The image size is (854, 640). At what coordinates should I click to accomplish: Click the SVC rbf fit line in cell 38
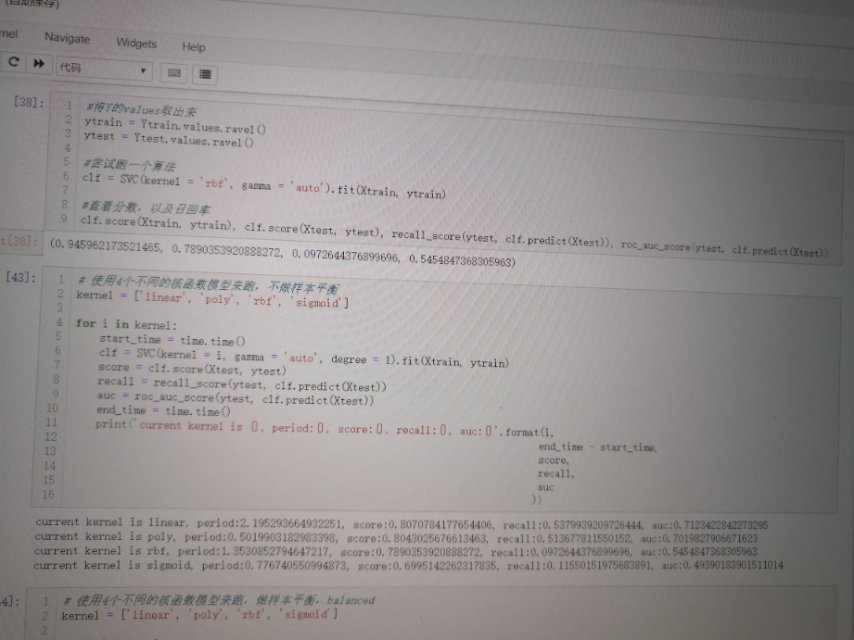click(264, 185)
